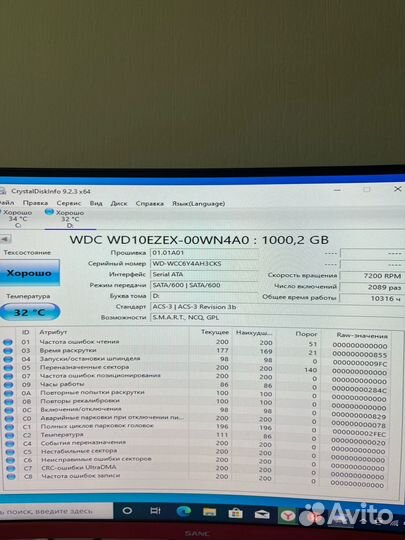Click the S.M.A.R.T., NCQ, GPL features field
This screenshot has height=540, width=405.
[277, 318]
